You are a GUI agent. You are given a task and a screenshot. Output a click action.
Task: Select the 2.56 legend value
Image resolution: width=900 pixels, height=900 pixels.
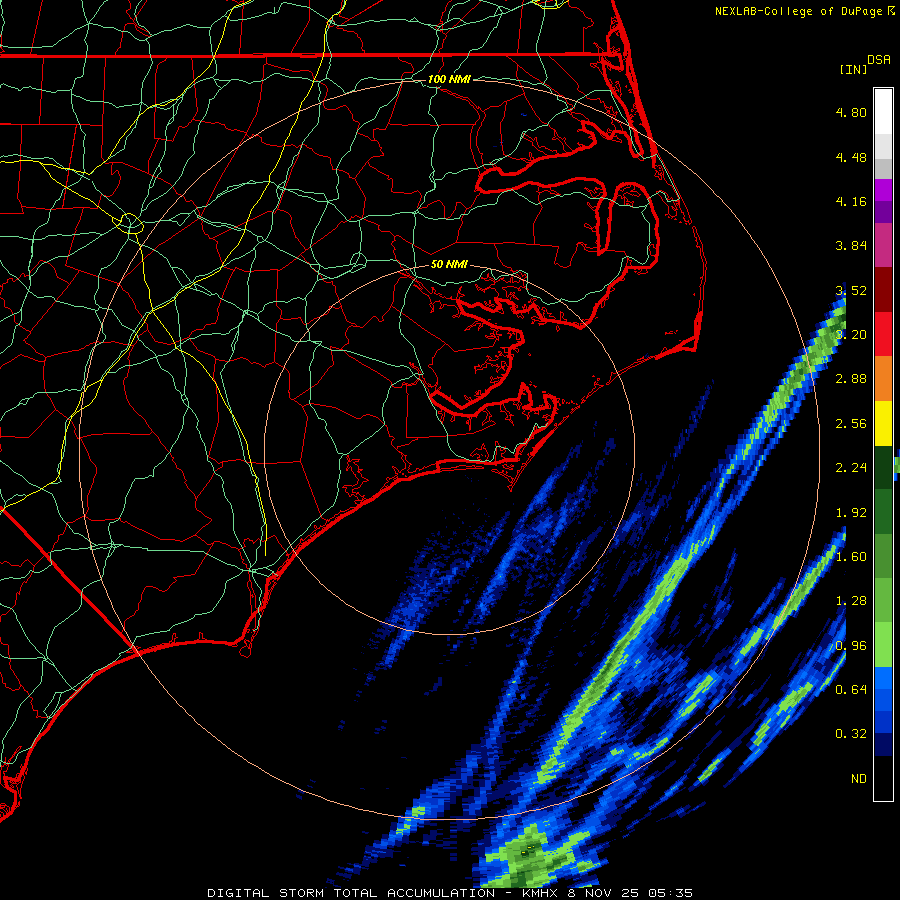[x=851, y=424]
